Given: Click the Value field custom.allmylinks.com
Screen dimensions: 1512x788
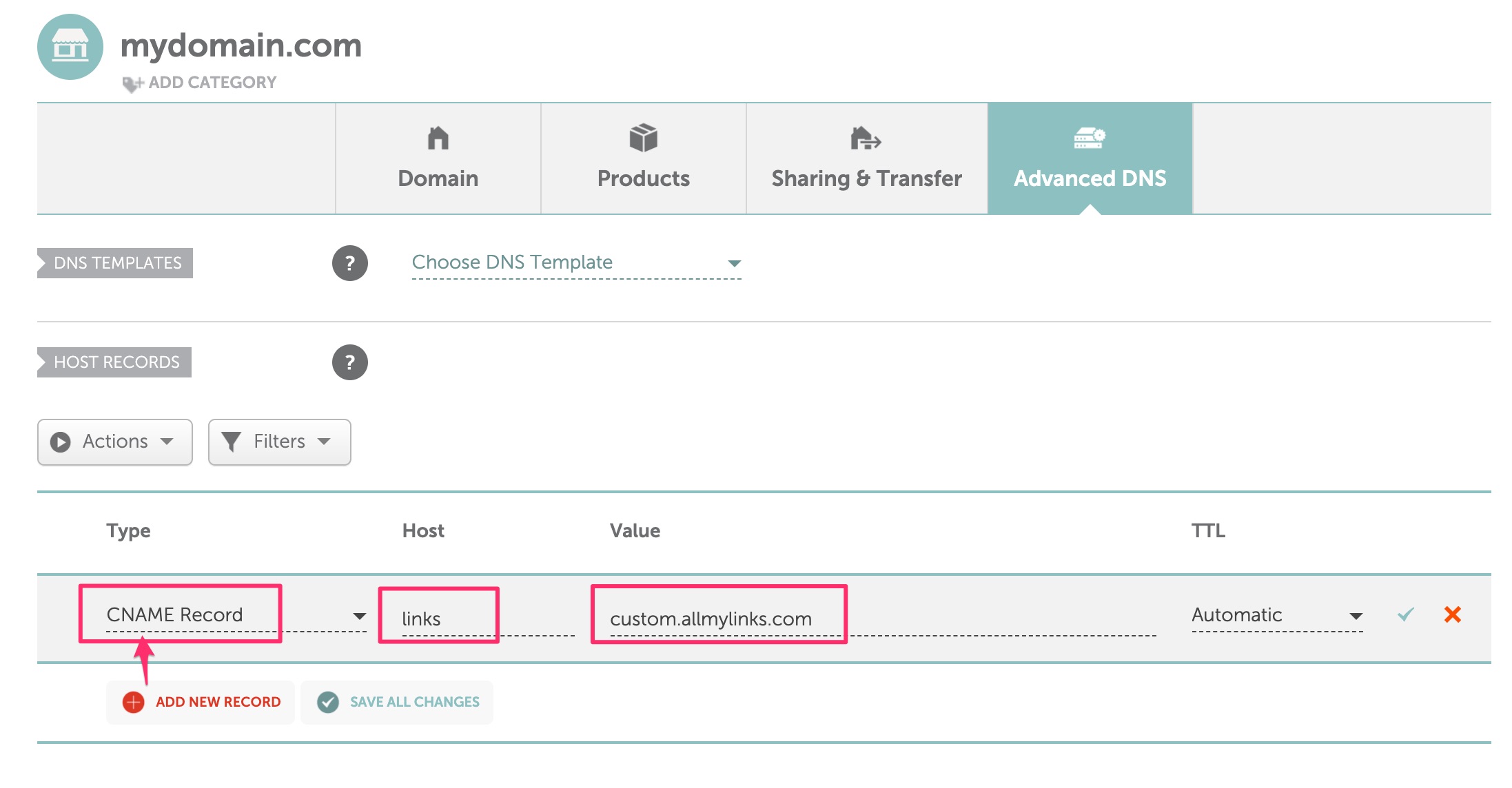Looking at the screenshot, I should click(x=883, y=619).
